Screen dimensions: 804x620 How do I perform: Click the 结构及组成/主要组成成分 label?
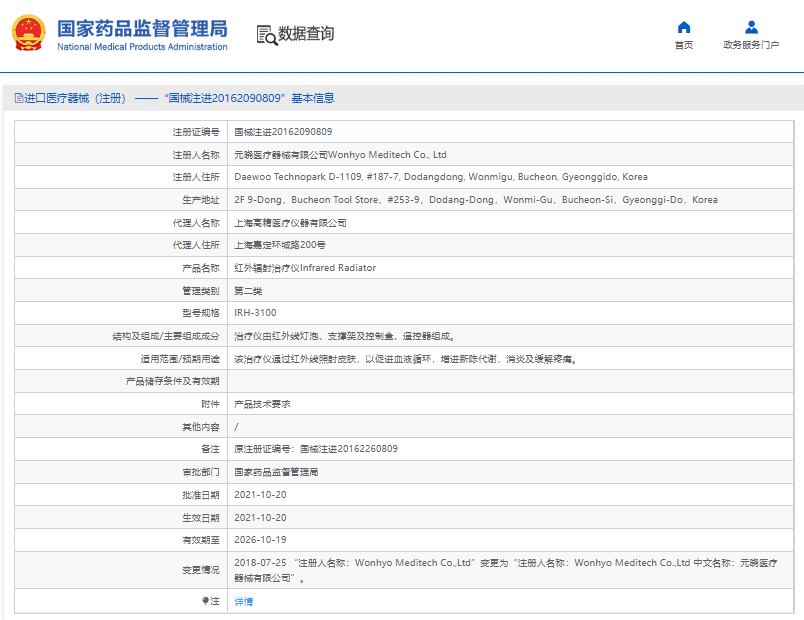click(x=166, y=336)
